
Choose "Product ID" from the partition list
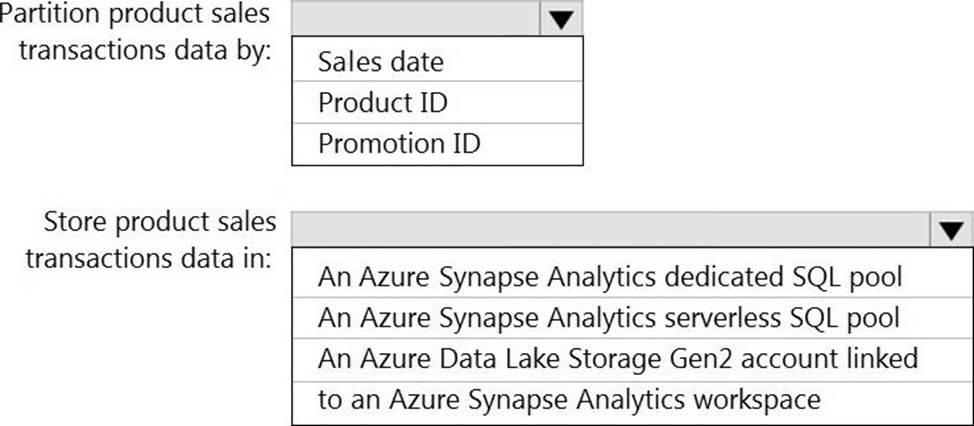[x=382, y=102]
